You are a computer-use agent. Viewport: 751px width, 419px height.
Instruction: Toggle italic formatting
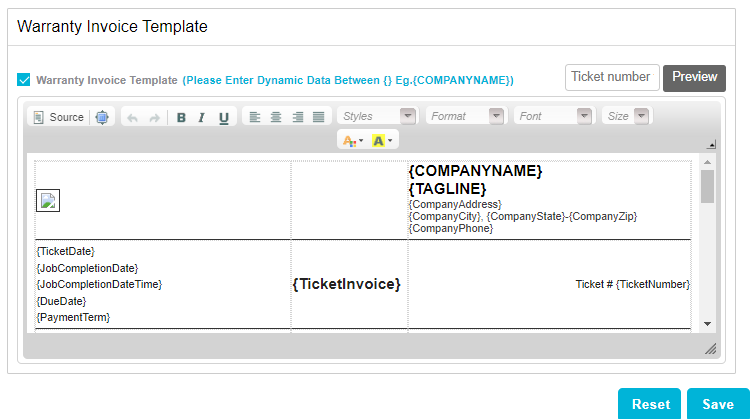click(201, 117)
